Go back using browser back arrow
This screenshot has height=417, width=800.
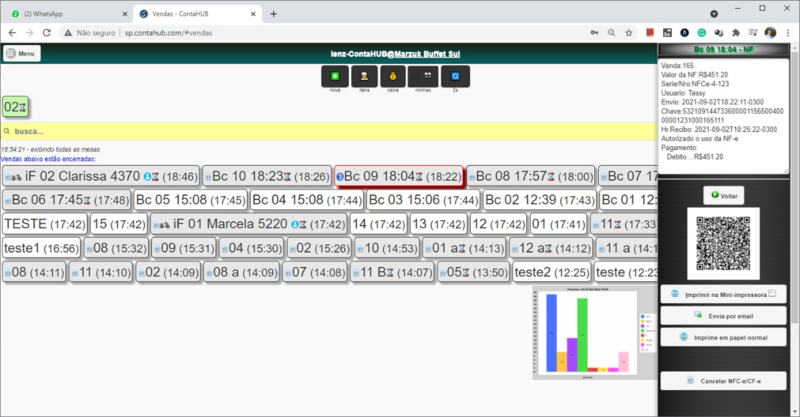12,33
